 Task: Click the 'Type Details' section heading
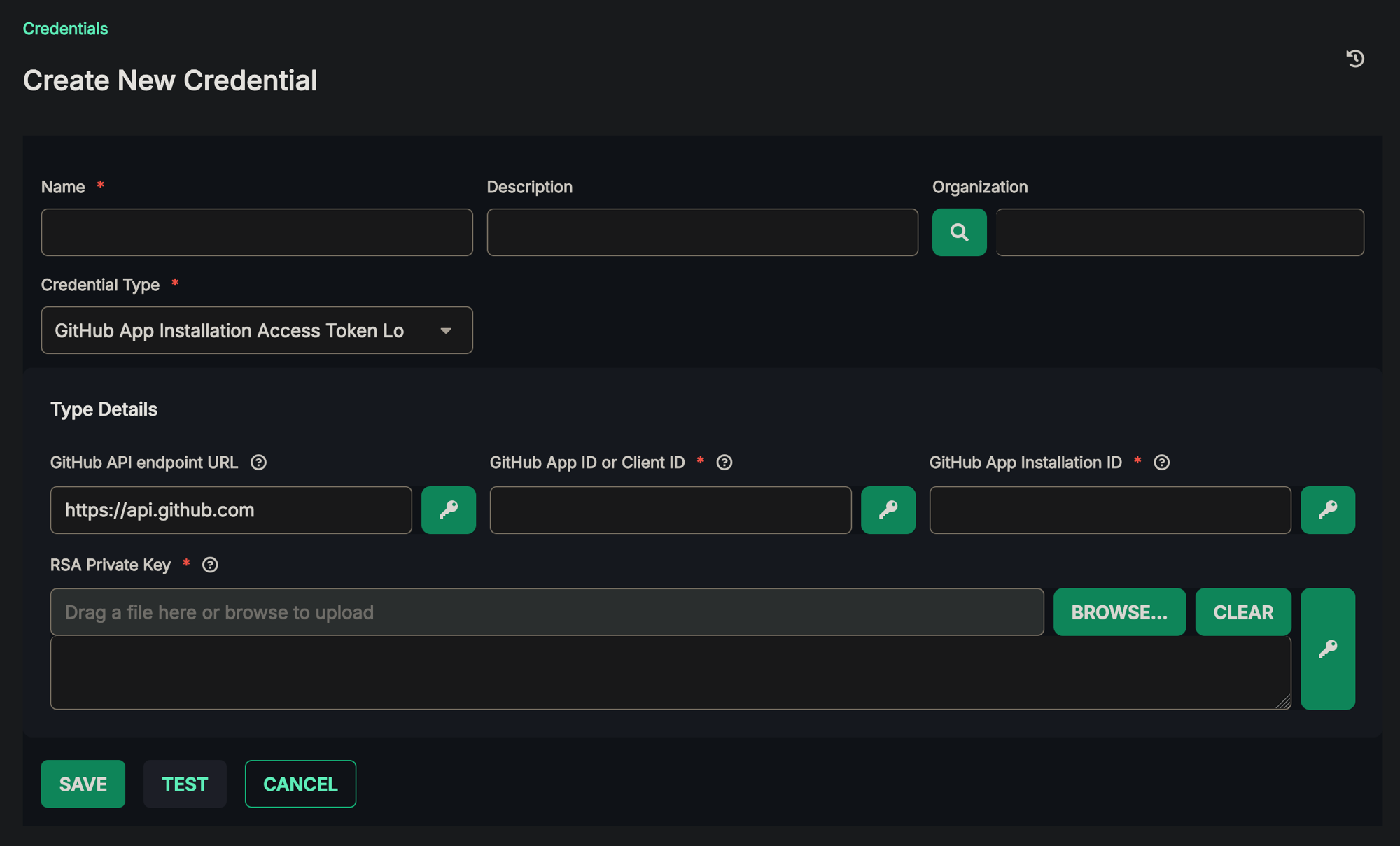[104, 409]
